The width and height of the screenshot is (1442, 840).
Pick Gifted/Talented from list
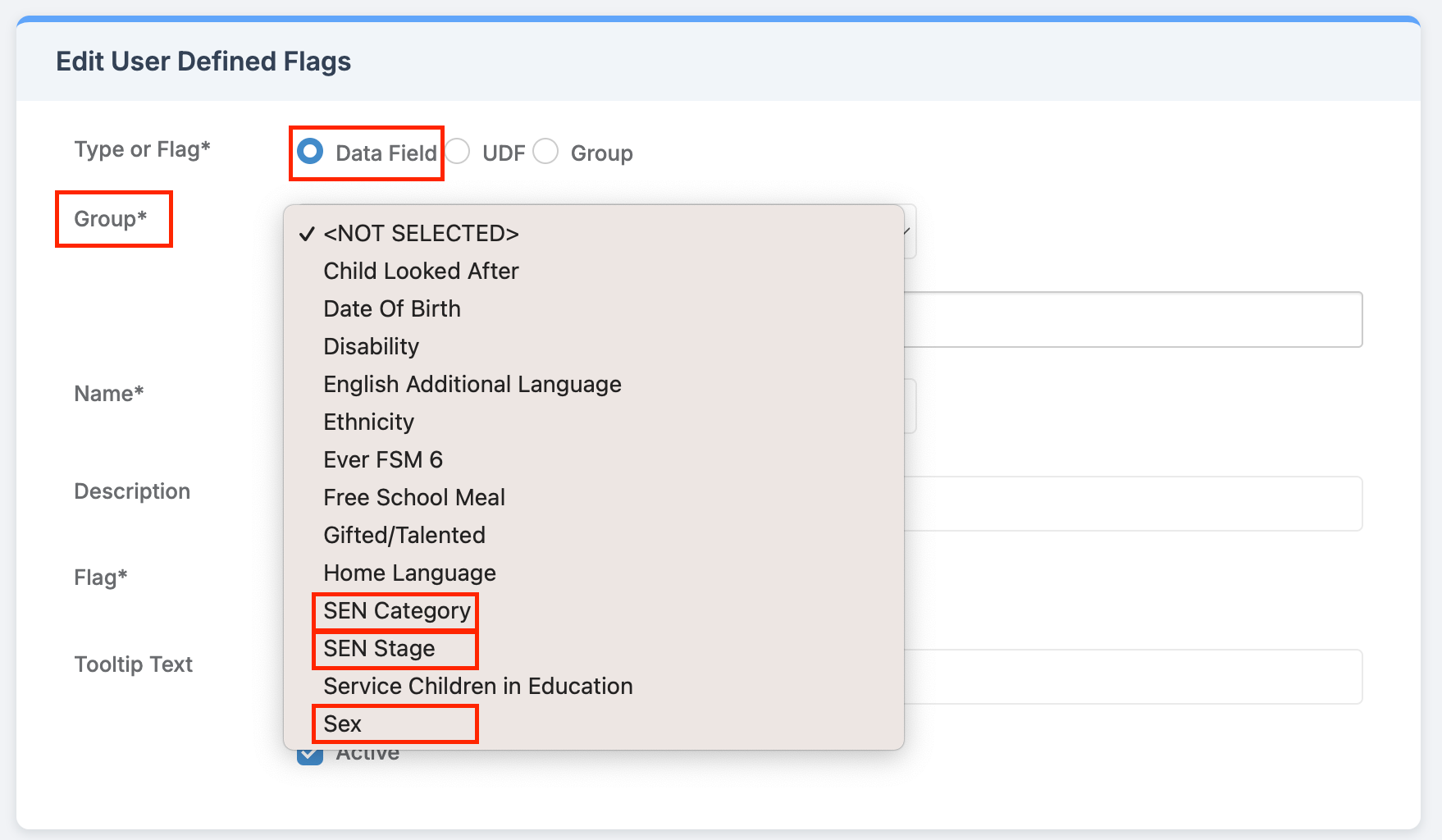(x=594, y=536)
